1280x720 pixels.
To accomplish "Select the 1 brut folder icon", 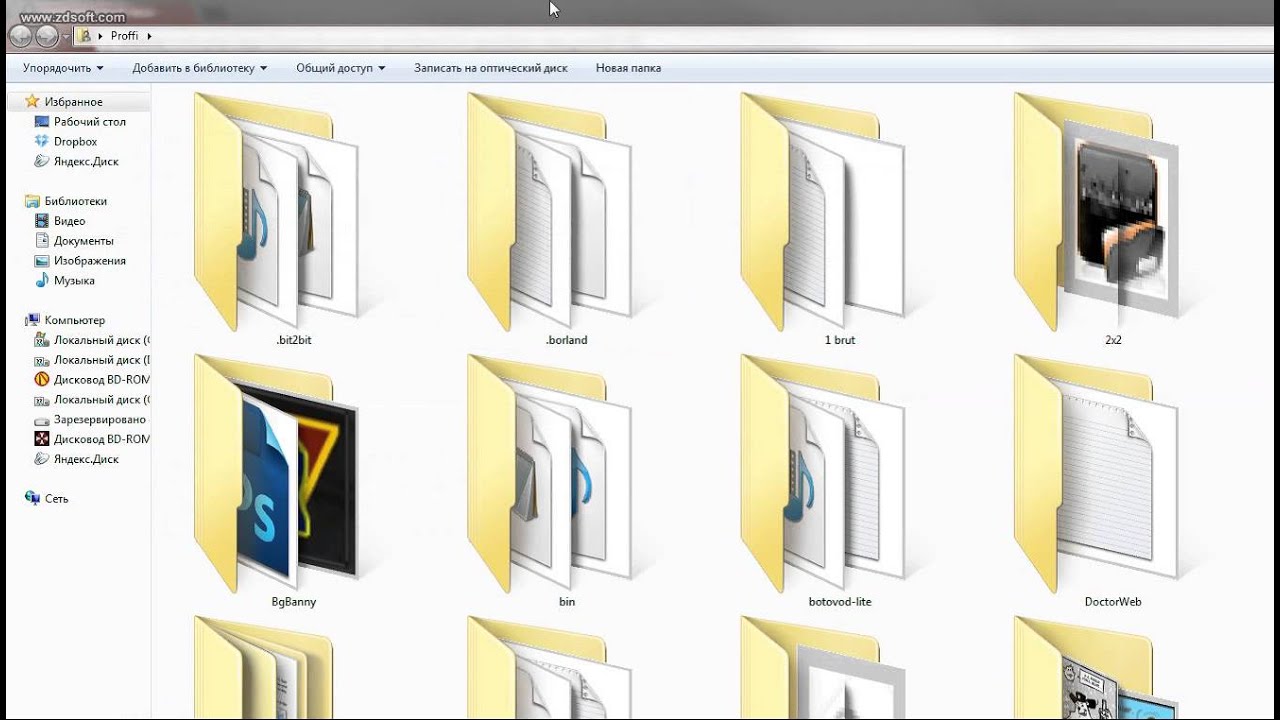I will [822, 212].
